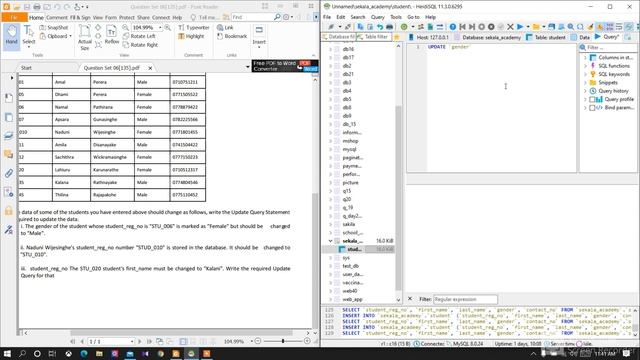Open the Comment ribbon tab in Foxit

point(57,18)
